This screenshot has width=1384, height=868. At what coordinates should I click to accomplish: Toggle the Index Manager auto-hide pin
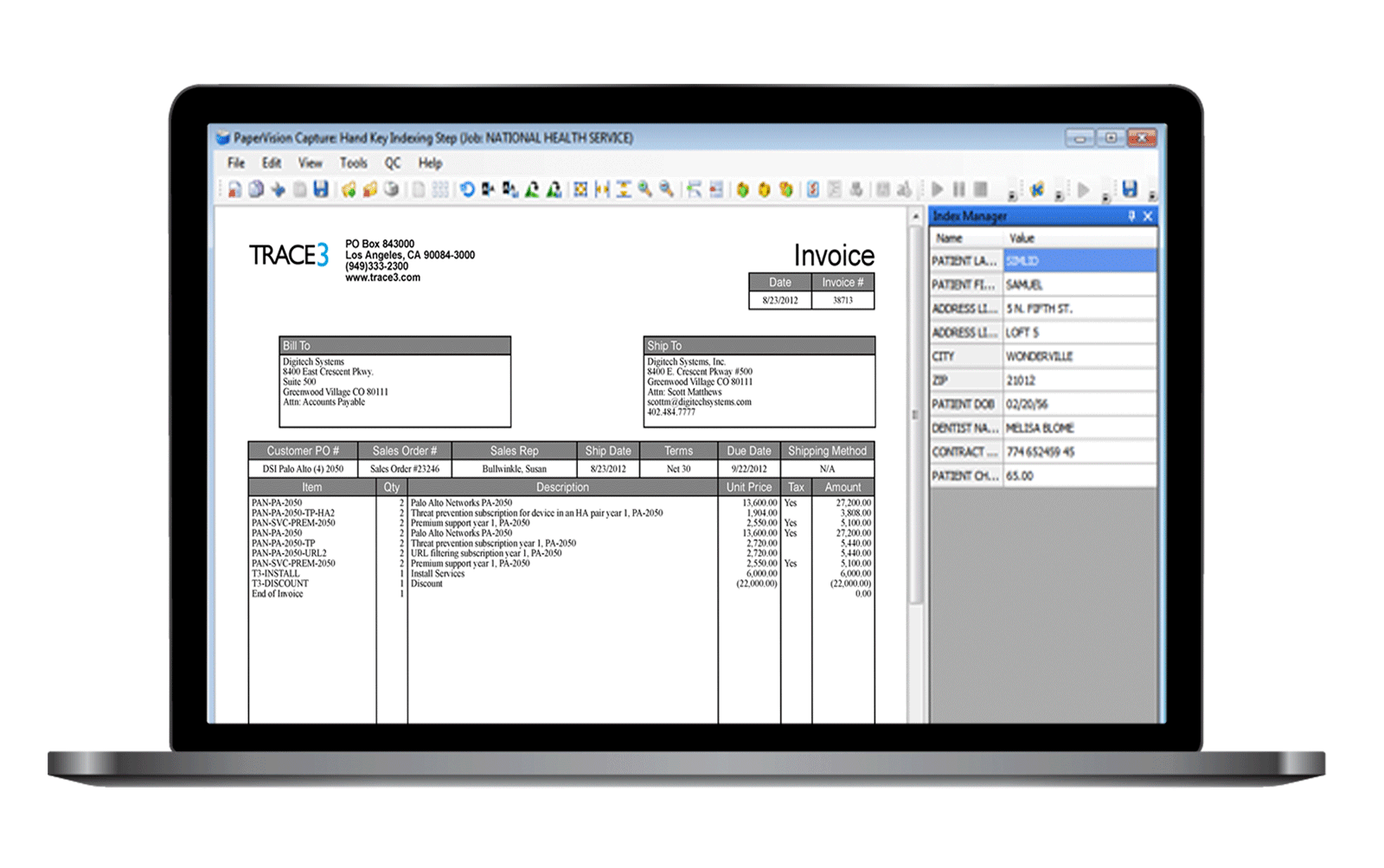coord(1131,216)
